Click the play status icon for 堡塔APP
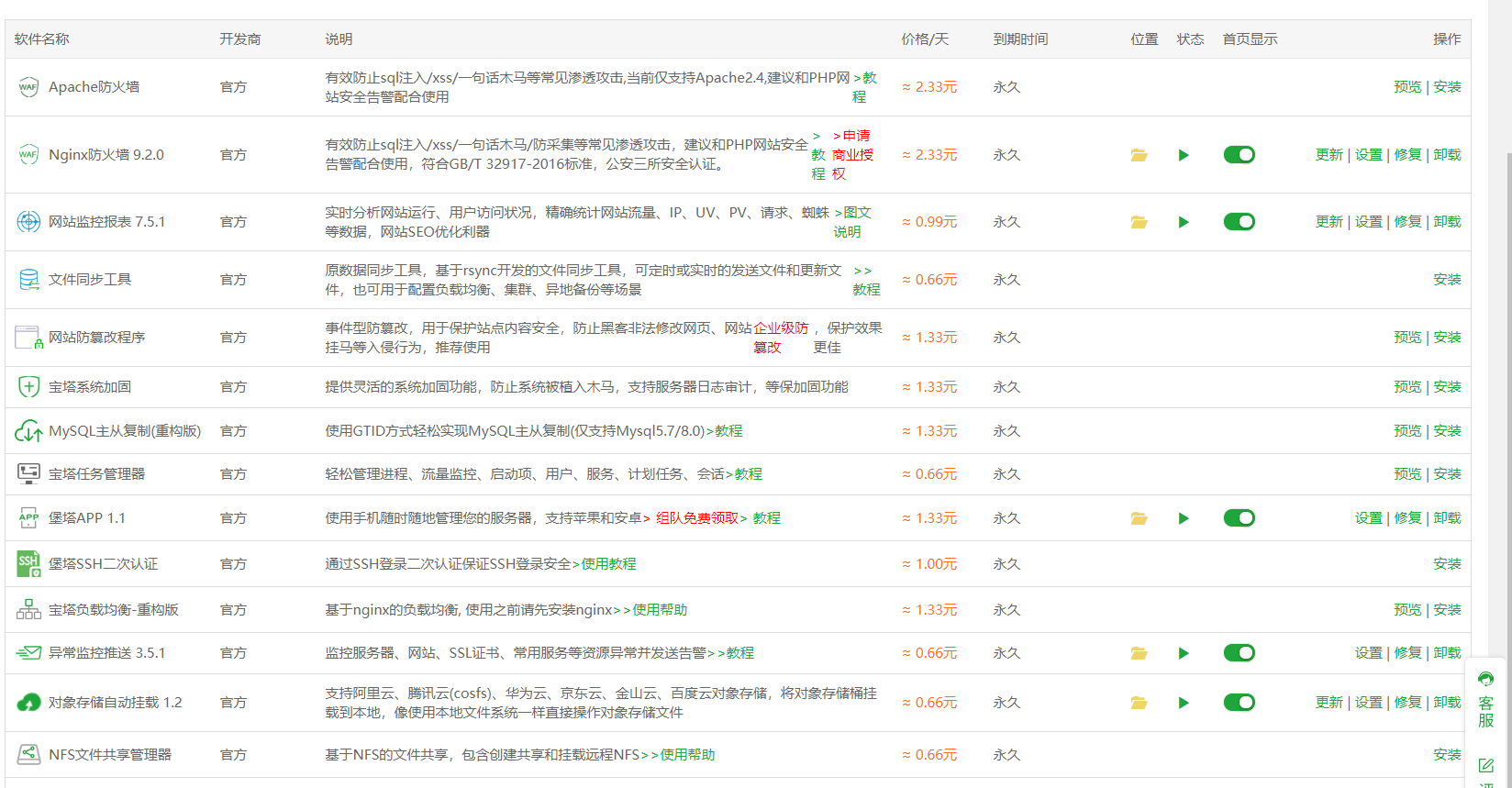This screenshot has height=788, width=1512. [1184, 518]
